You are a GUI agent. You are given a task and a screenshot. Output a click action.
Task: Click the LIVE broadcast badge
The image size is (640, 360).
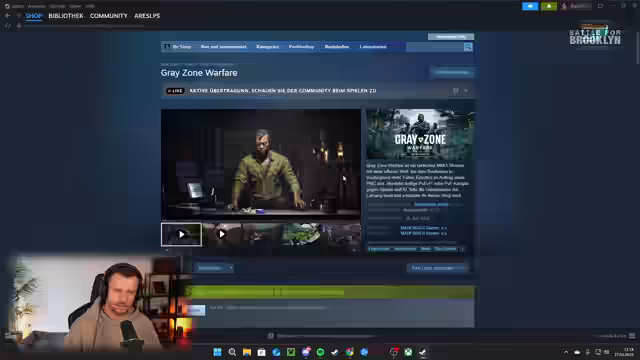175,91
